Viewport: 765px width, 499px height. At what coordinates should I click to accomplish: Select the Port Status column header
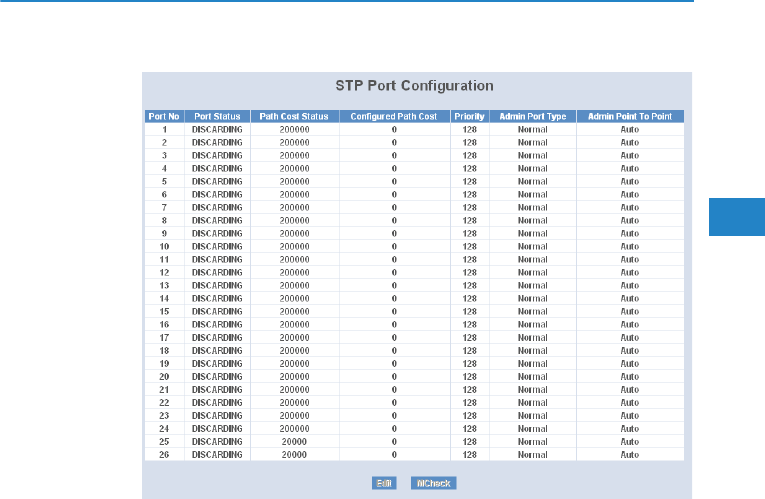click(217, 116)
